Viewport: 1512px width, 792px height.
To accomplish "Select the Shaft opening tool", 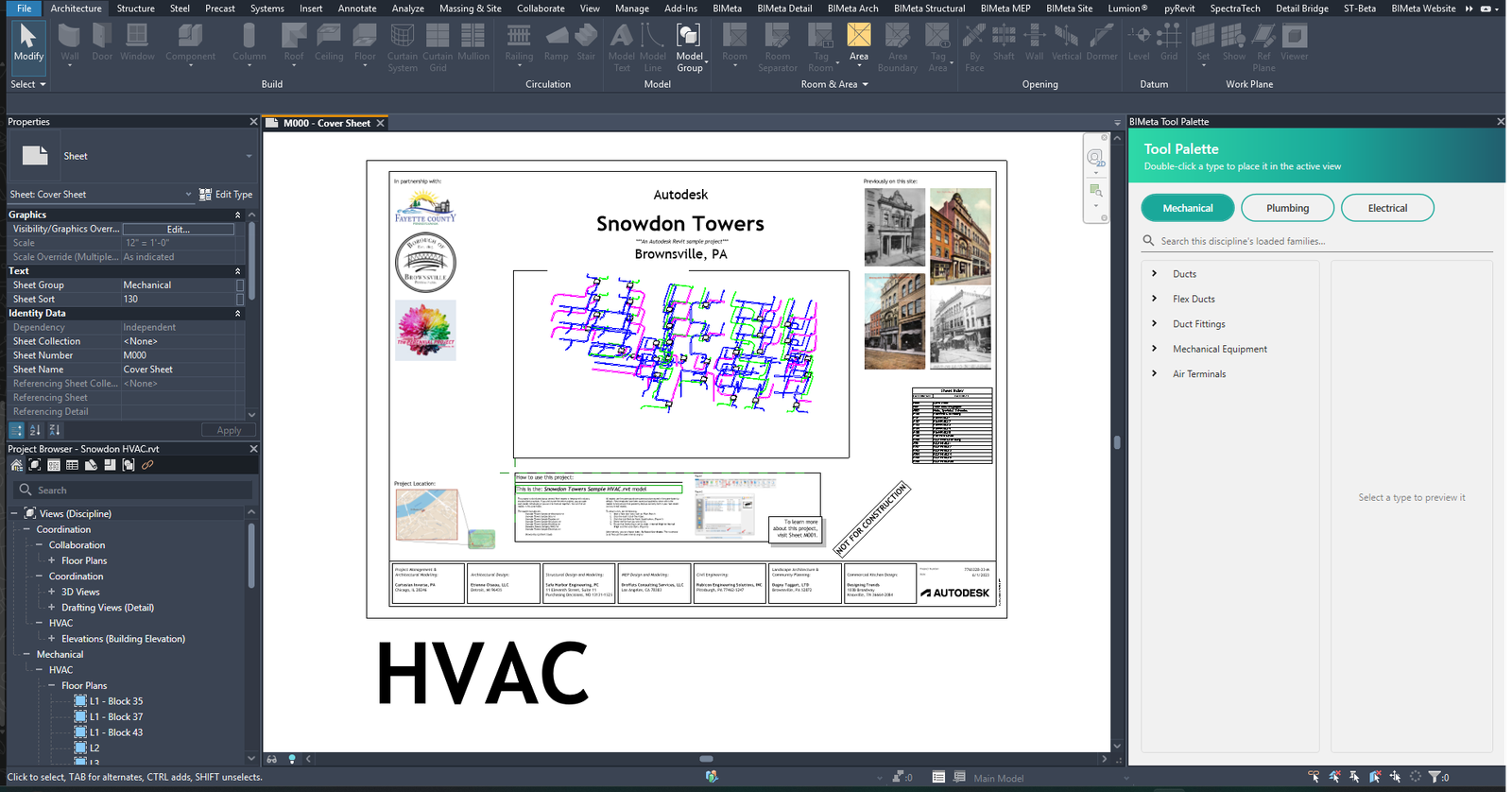I will click(x=1004, y=43).
